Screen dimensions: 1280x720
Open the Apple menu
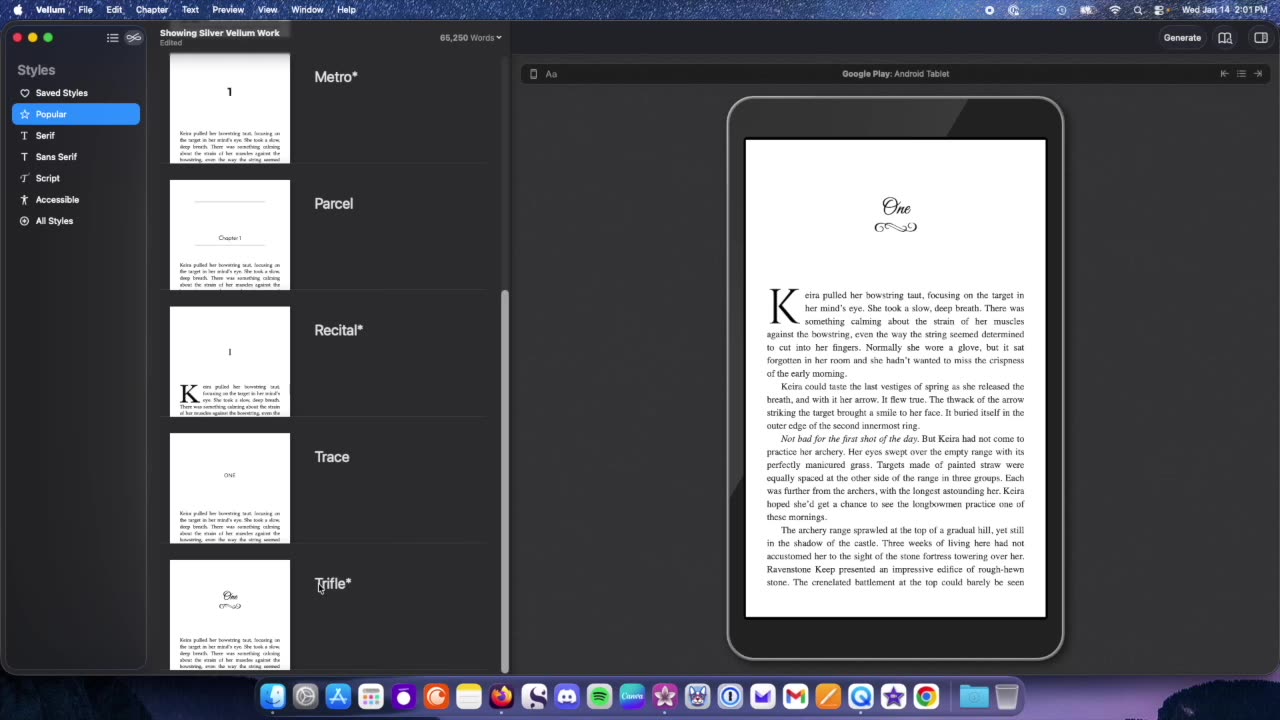(x=17, y=10)
